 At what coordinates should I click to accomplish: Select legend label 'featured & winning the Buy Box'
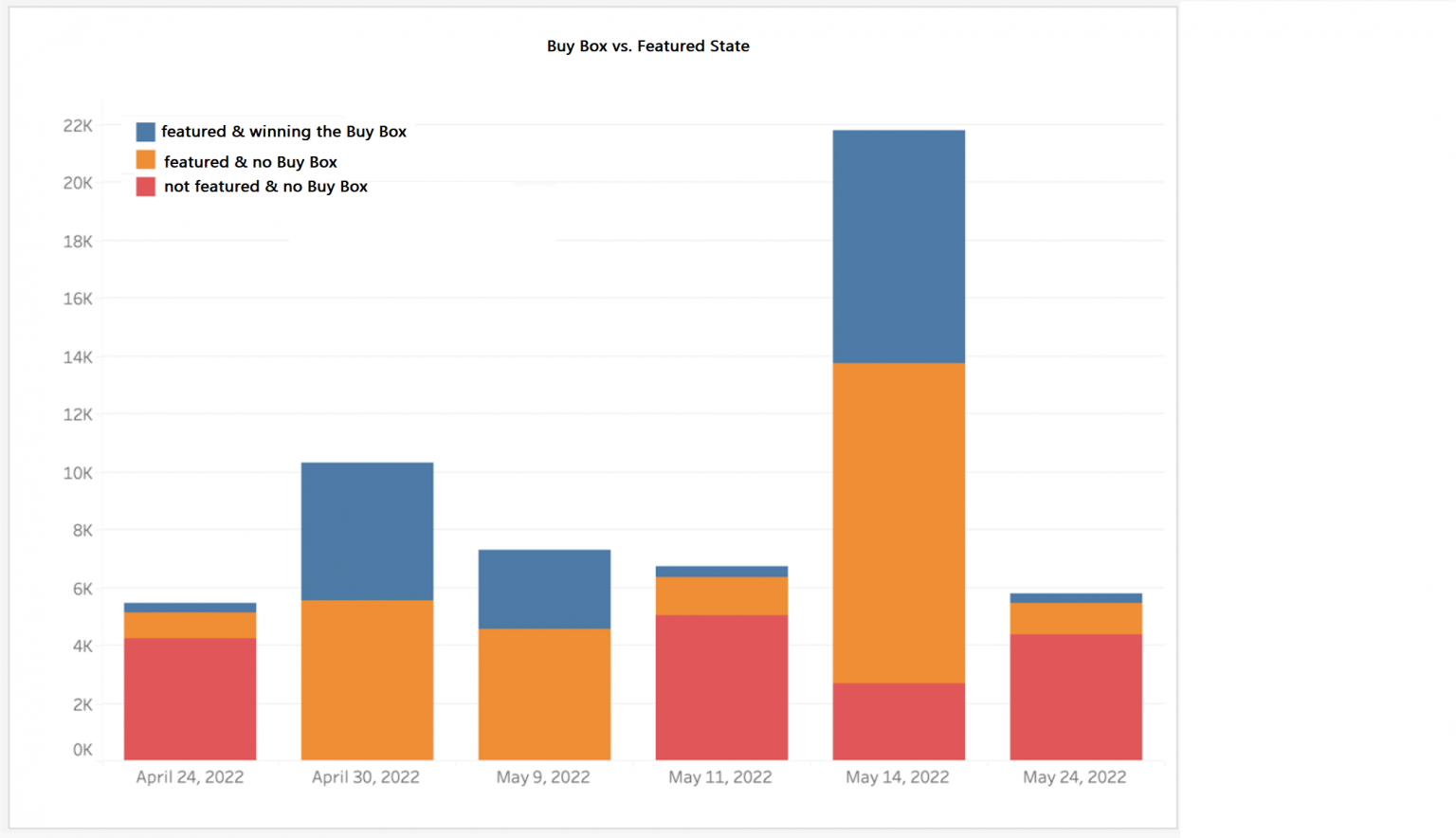click(283, 132)
